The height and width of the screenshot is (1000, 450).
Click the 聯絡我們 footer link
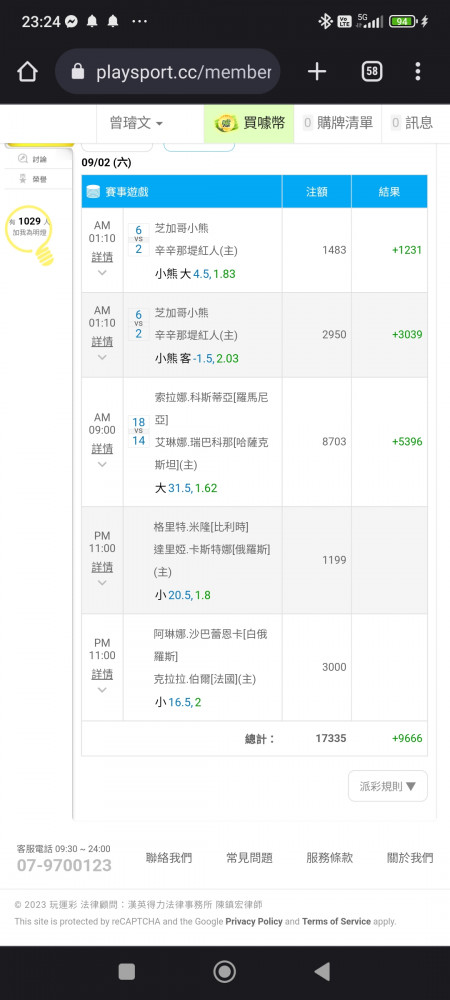169,858
